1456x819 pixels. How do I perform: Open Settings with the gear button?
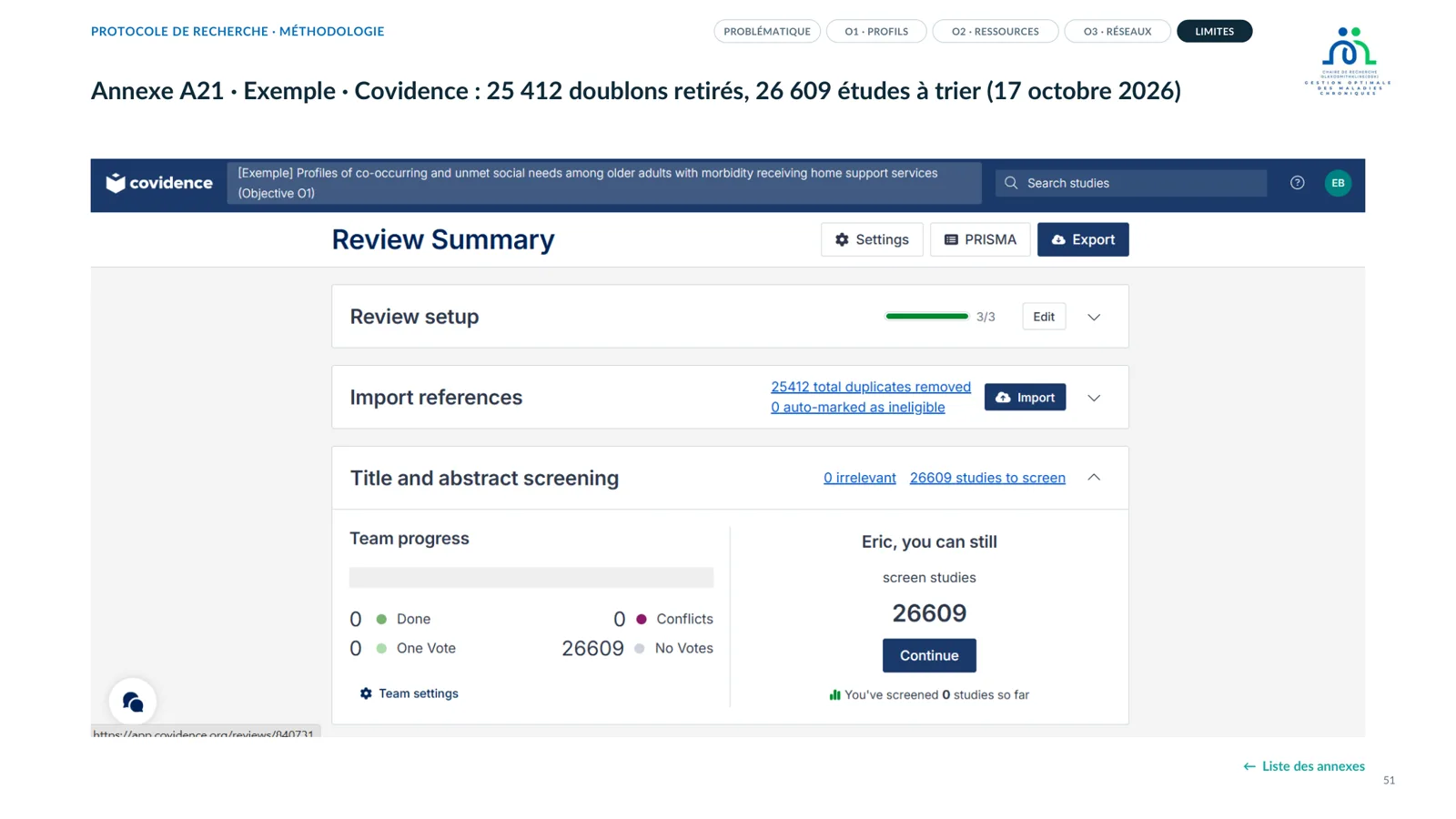coord(872,239)
